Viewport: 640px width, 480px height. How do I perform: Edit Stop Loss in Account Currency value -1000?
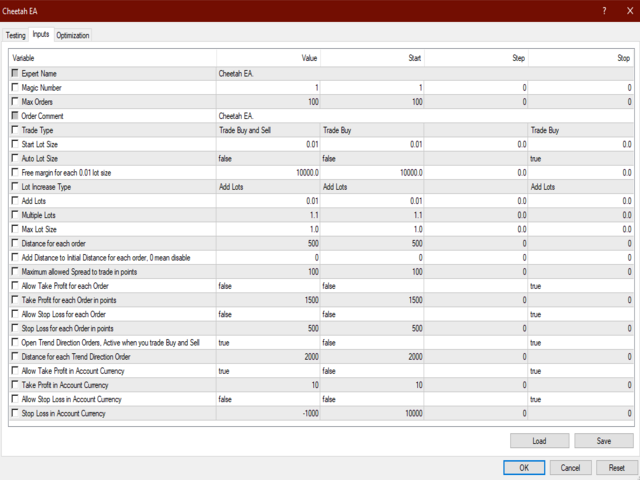tap(268, 413)
